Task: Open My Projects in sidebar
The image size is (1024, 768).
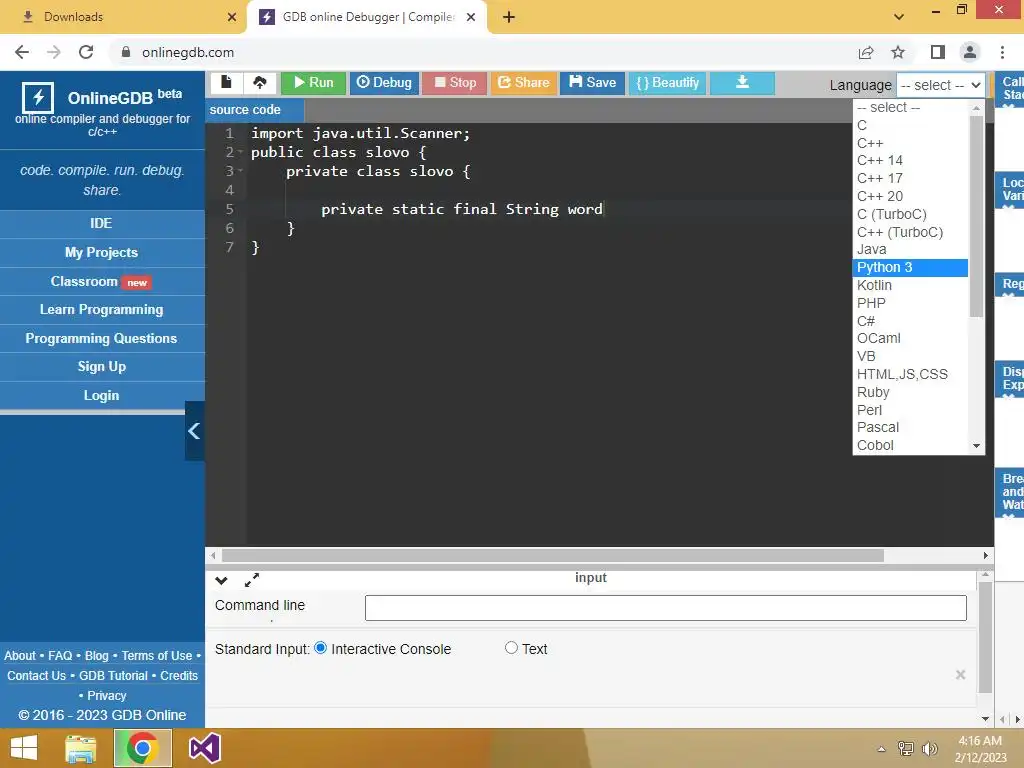Action: 101,253
